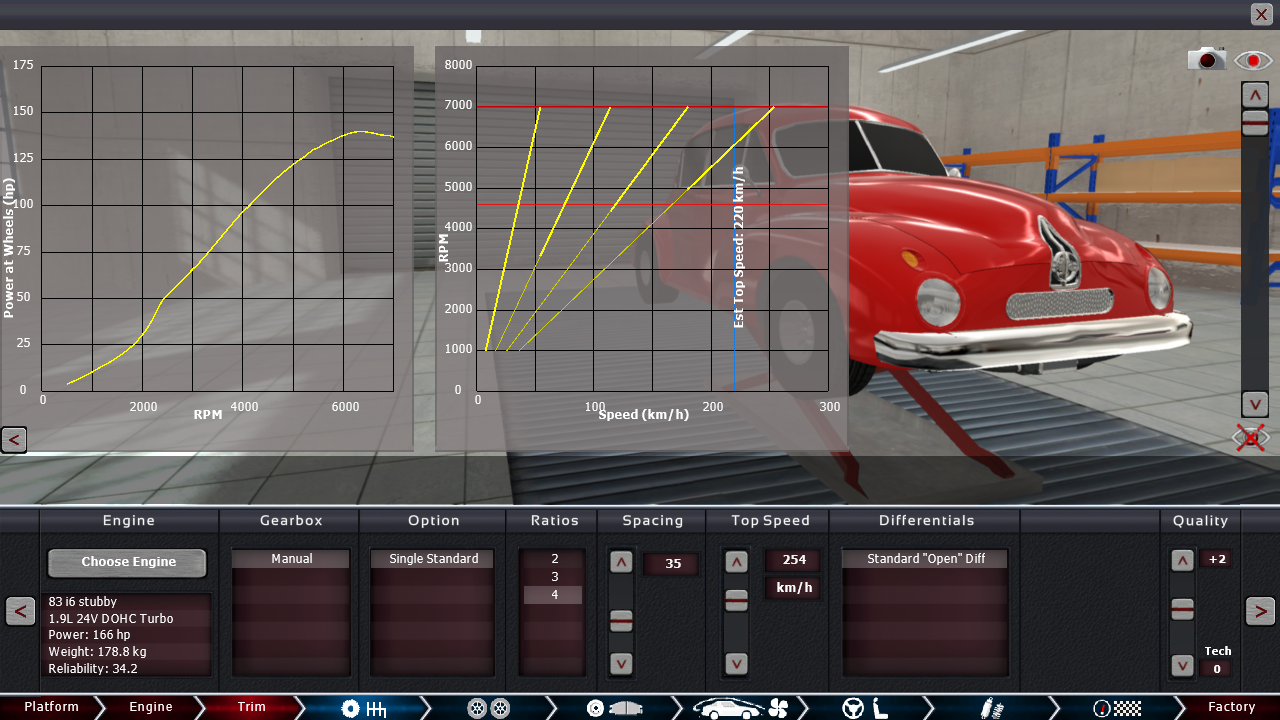Open the testing gauge and checkered flag tab

pyautogui.click(x=1116, y=708)
